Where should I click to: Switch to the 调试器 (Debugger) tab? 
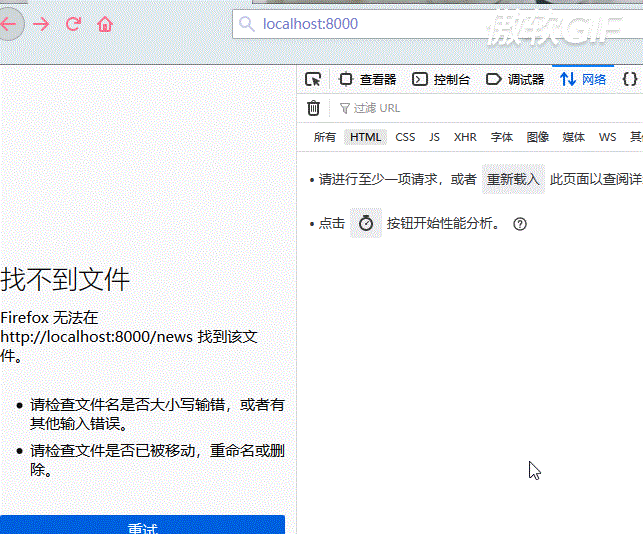click(515, 79)
